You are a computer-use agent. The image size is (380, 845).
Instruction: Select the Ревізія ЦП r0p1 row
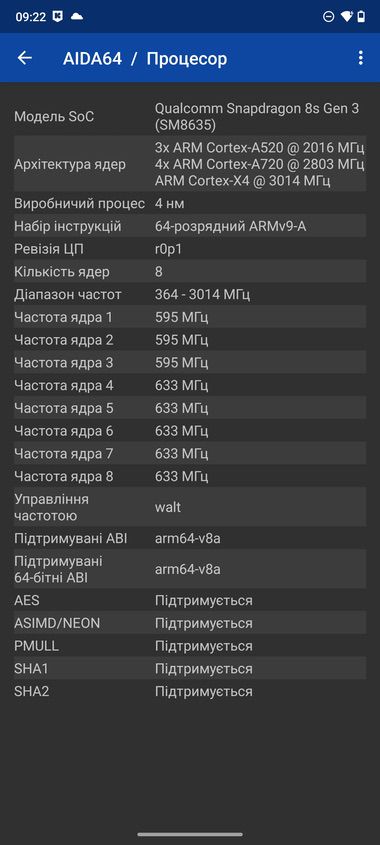[190, 249]
